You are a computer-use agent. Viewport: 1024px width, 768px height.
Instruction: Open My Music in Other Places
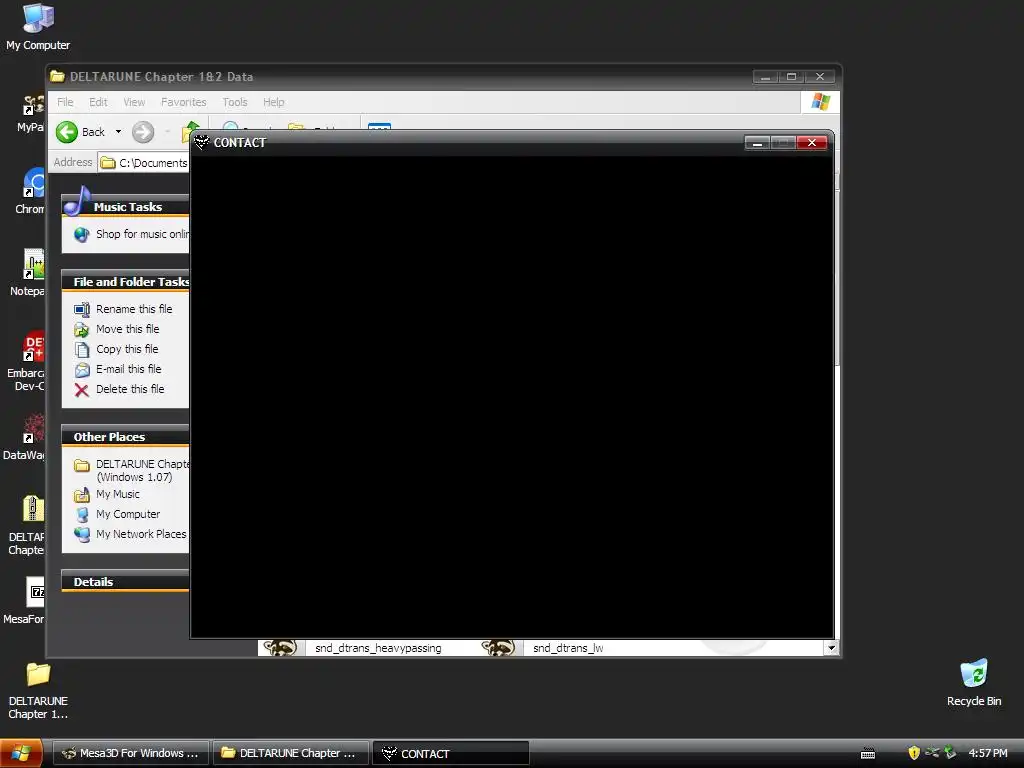118,494
